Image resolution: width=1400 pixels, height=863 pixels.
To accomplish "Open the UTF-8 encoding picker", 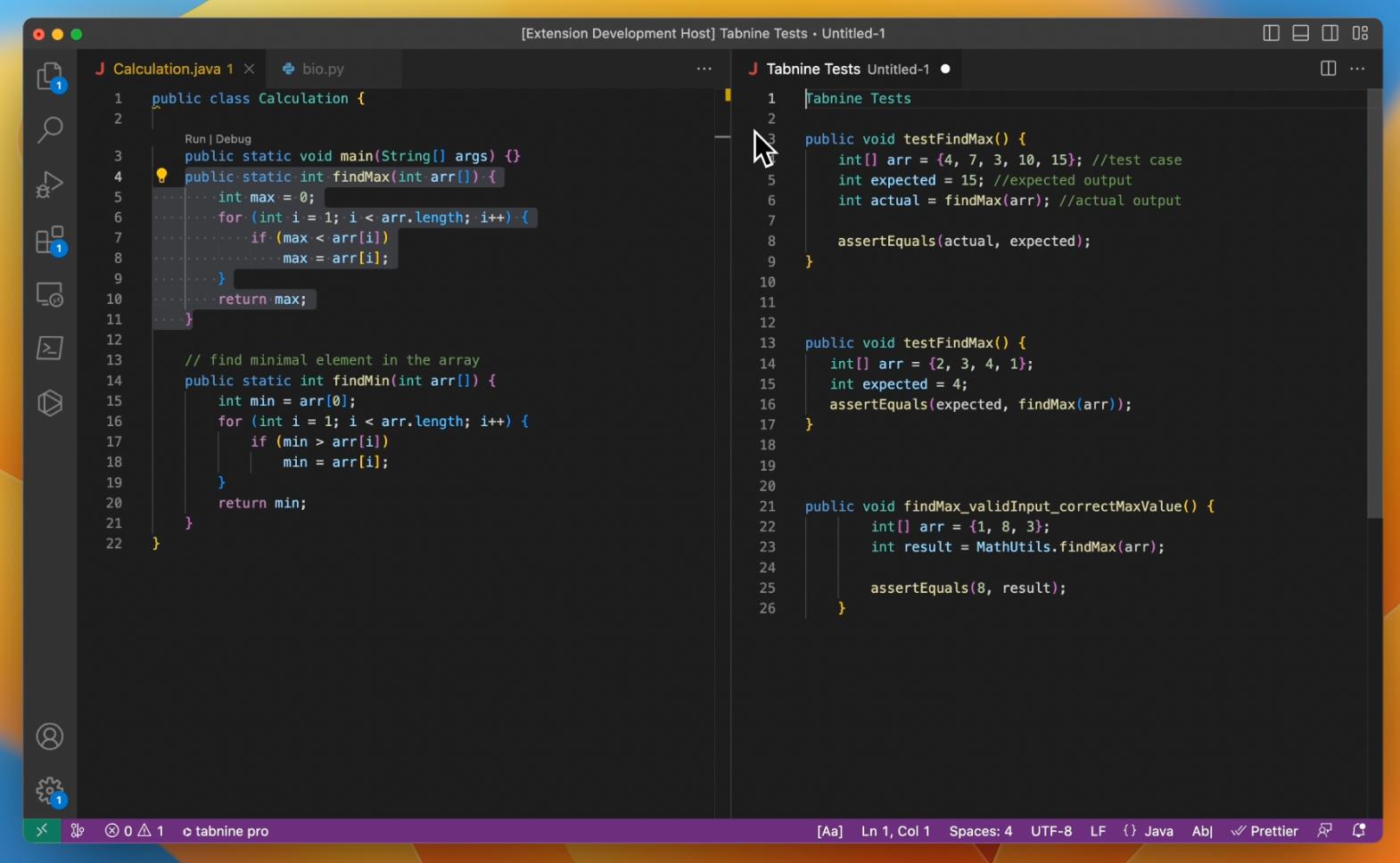I will 1051,831.
